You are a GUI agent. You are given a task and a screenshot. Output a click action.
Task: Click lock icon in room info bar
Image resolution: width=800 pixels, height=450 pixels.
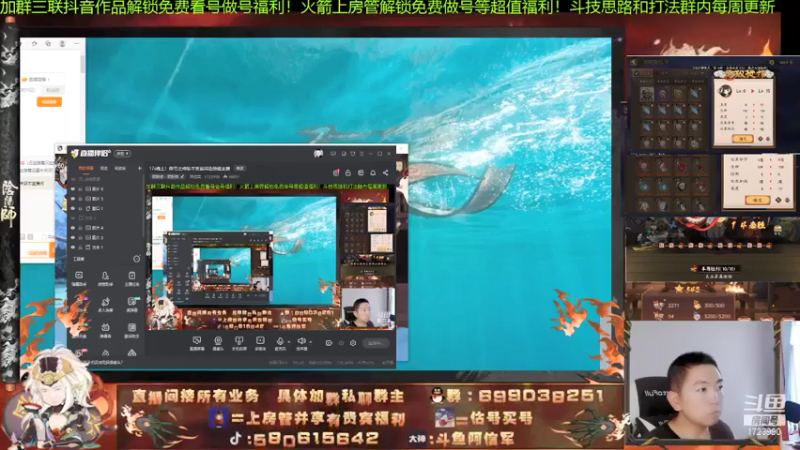pyautogui.click(x=348, y=173)
